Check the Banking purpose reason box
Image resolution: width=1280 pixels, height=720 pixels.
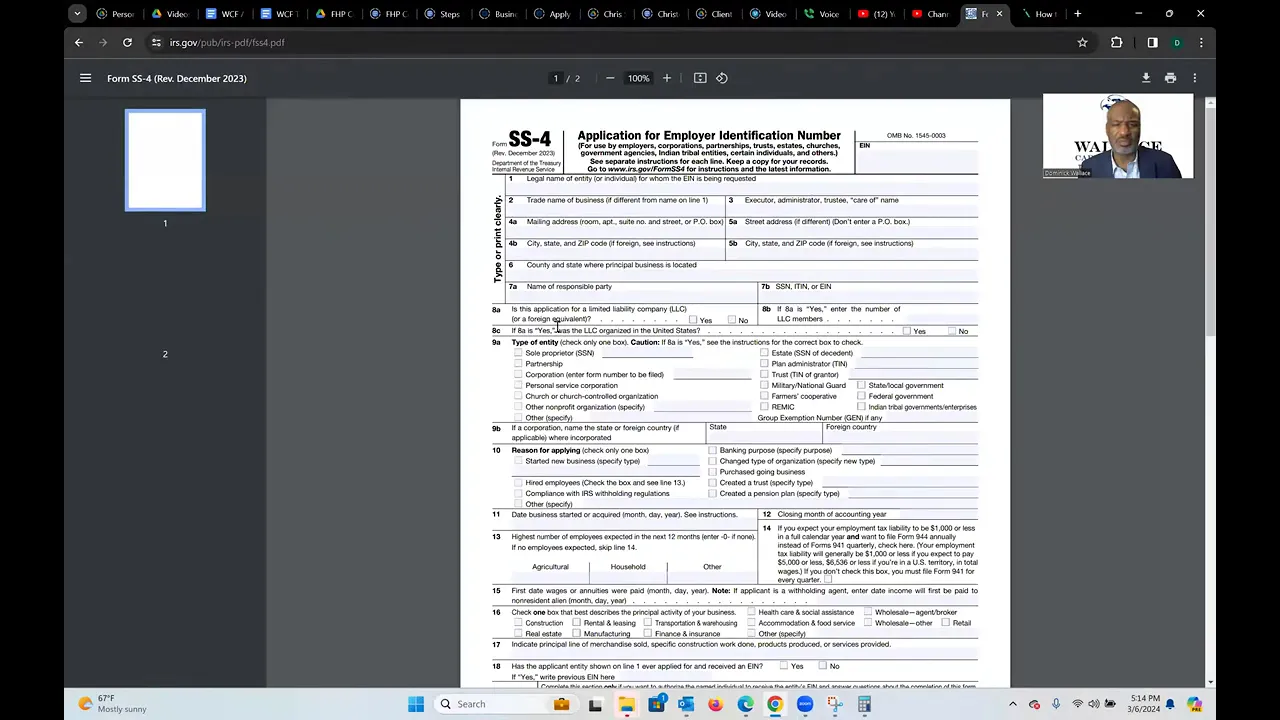(x=712, y=450)
